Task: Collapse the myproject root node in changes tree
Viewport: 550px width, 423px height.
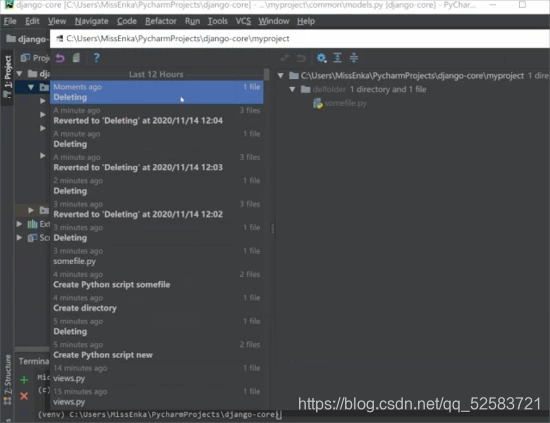Action: tap(281, 75)
